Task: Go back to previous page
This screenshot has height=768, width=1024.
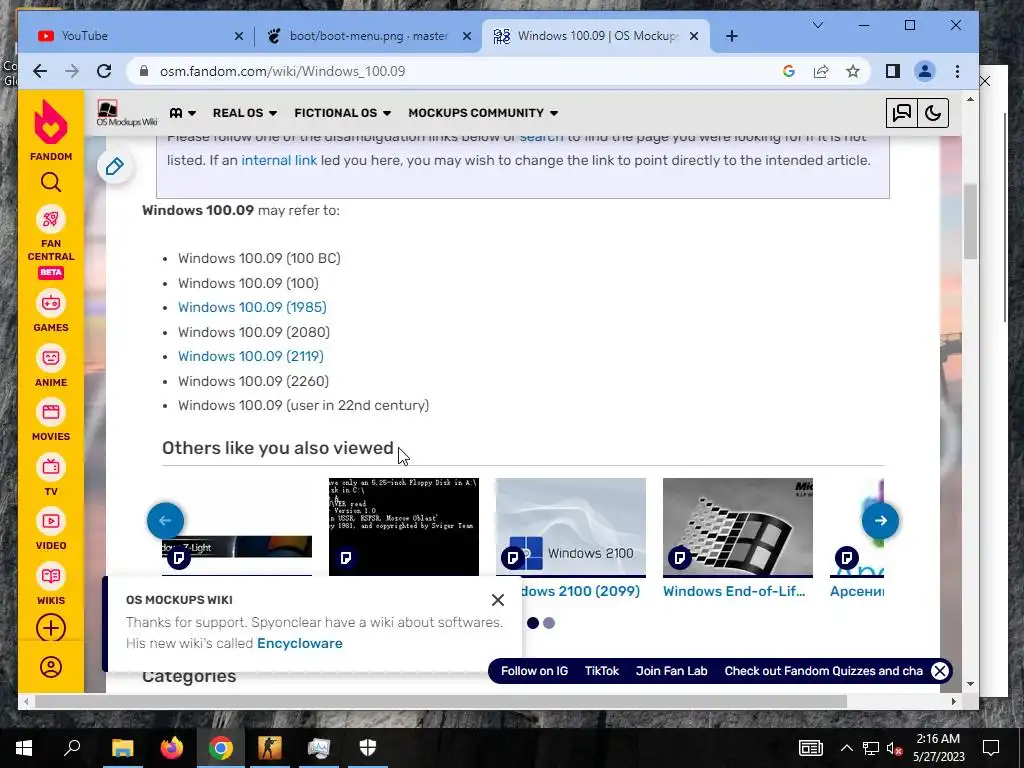Action: [40, 71]
